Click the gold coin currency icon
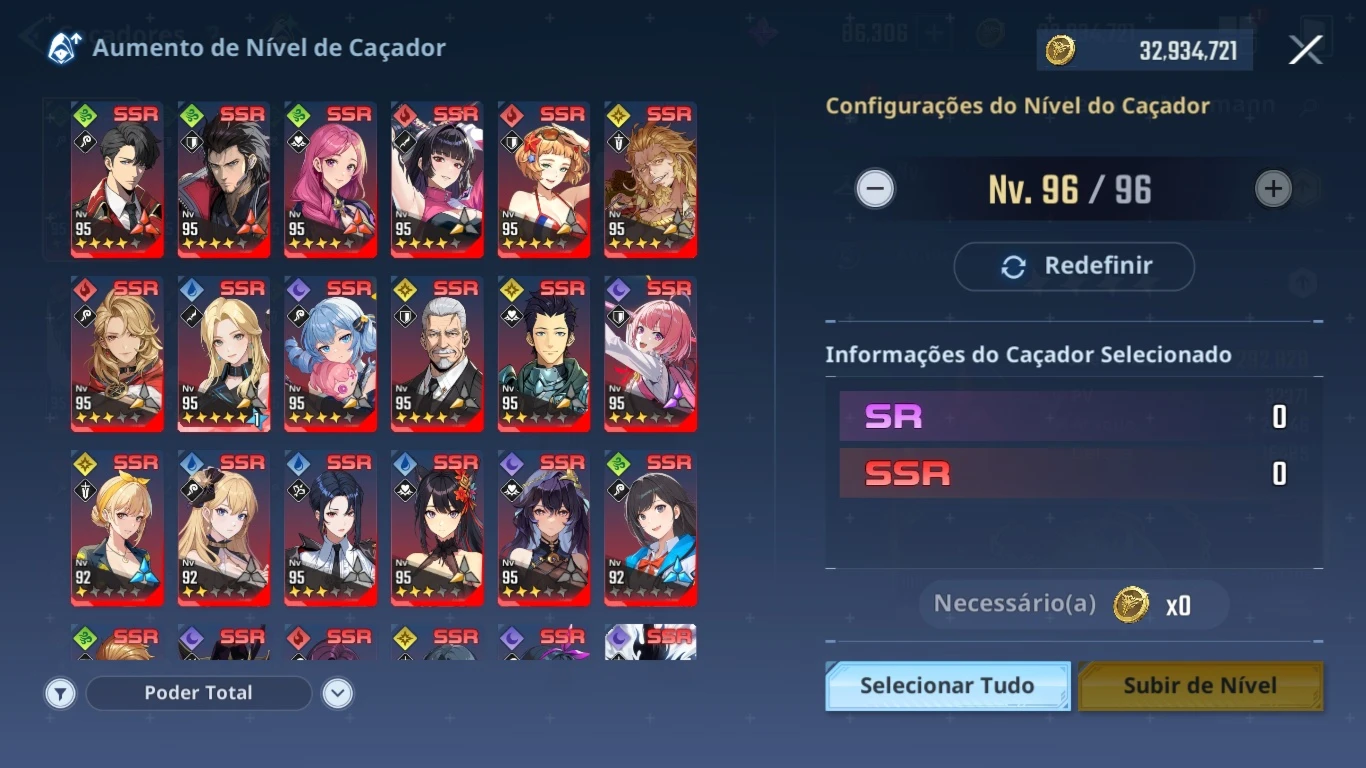Screen dimensions: 1366x768 pyautogui.click(x=1060, y=50)
